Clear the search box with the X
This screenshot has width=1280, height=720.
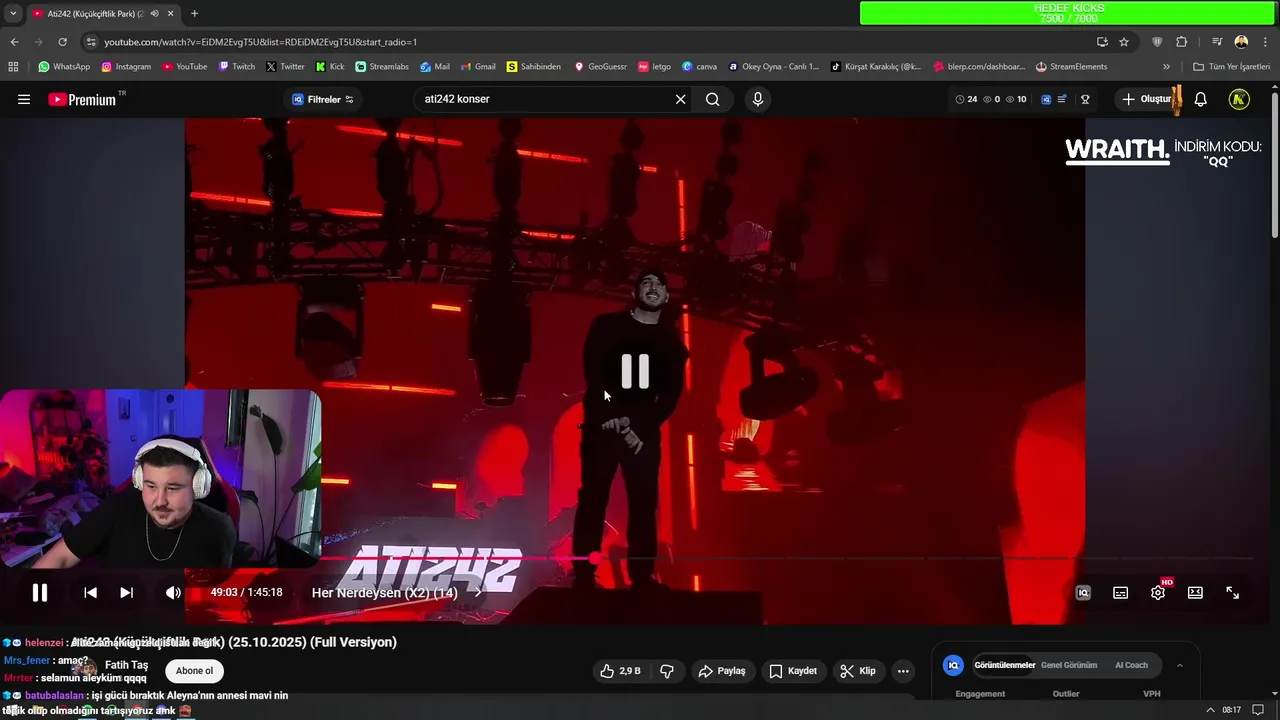pos(680,99)
